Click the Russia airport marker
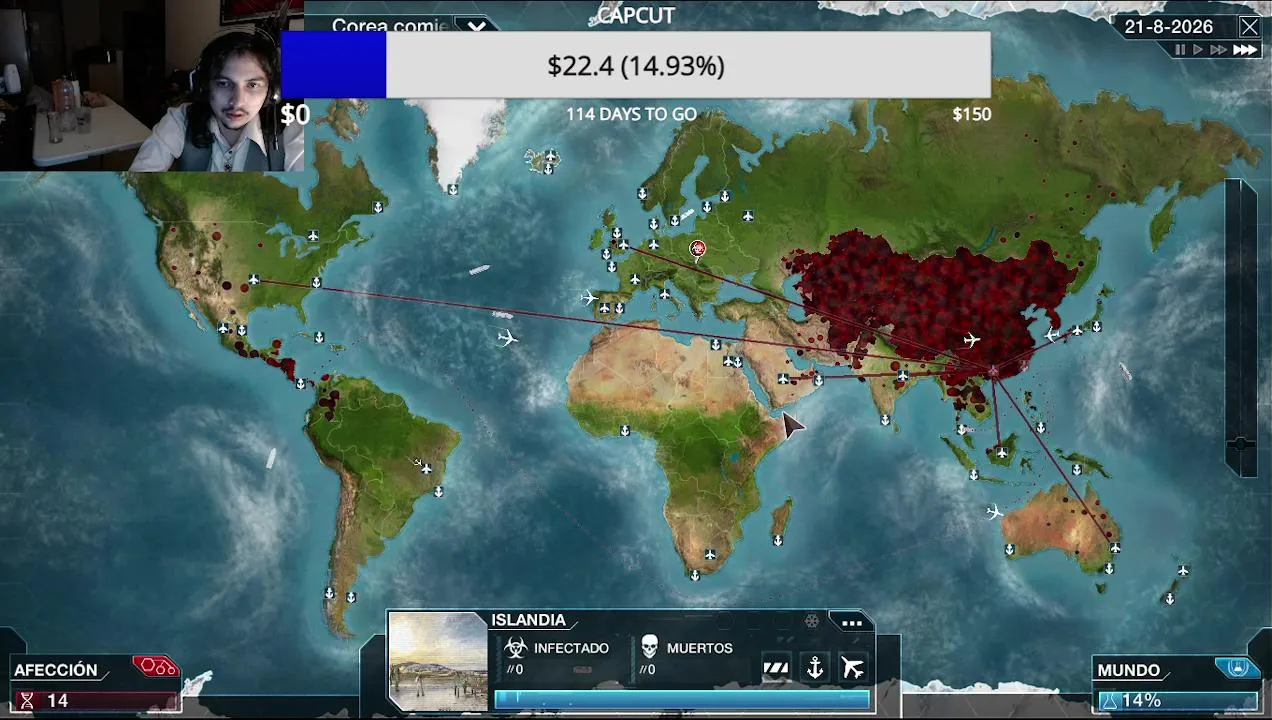The height and width of the screenshot is (720, 1272). click(748, 216)
